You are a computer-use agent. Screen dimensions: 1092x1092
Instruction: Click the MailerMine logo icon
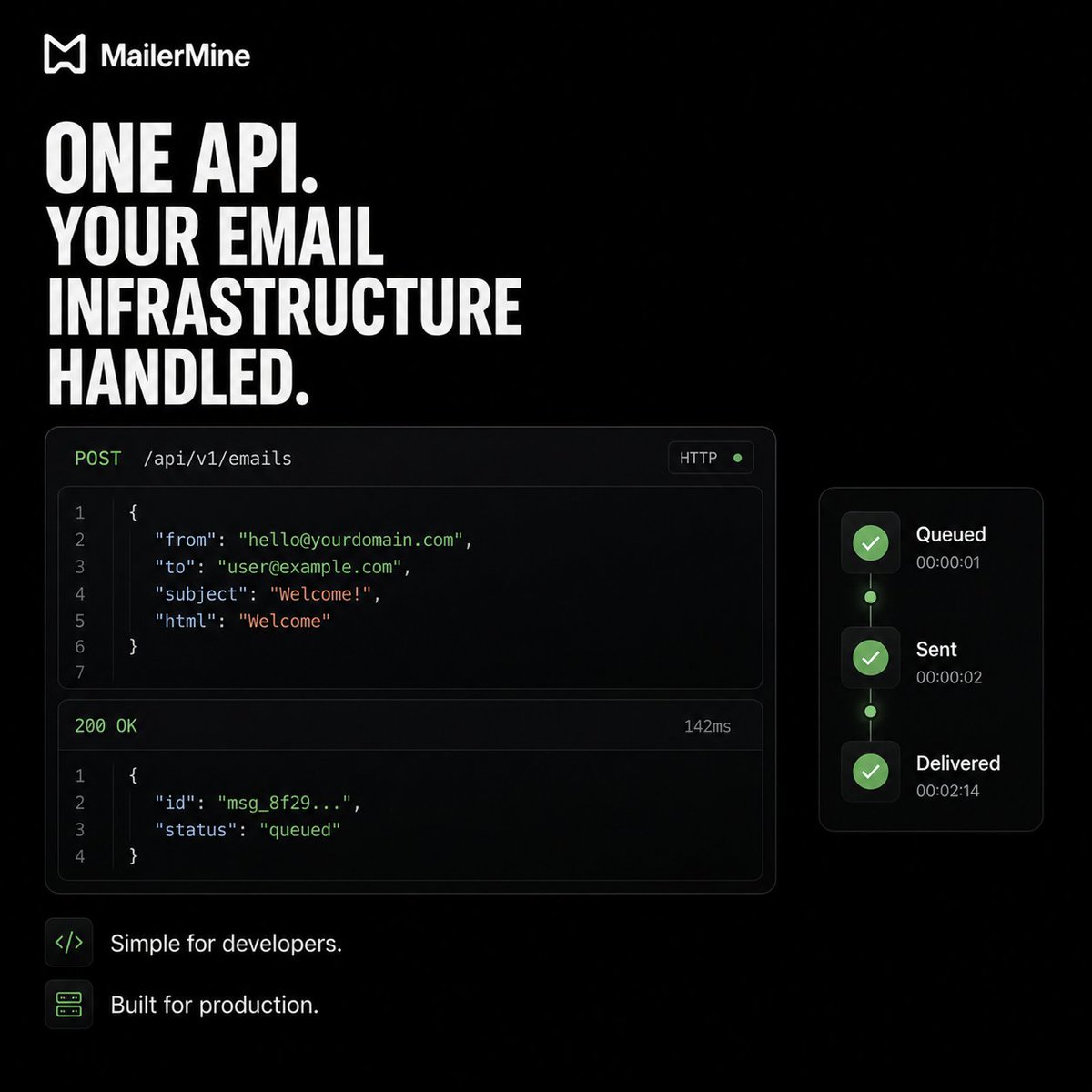point(65,54)
